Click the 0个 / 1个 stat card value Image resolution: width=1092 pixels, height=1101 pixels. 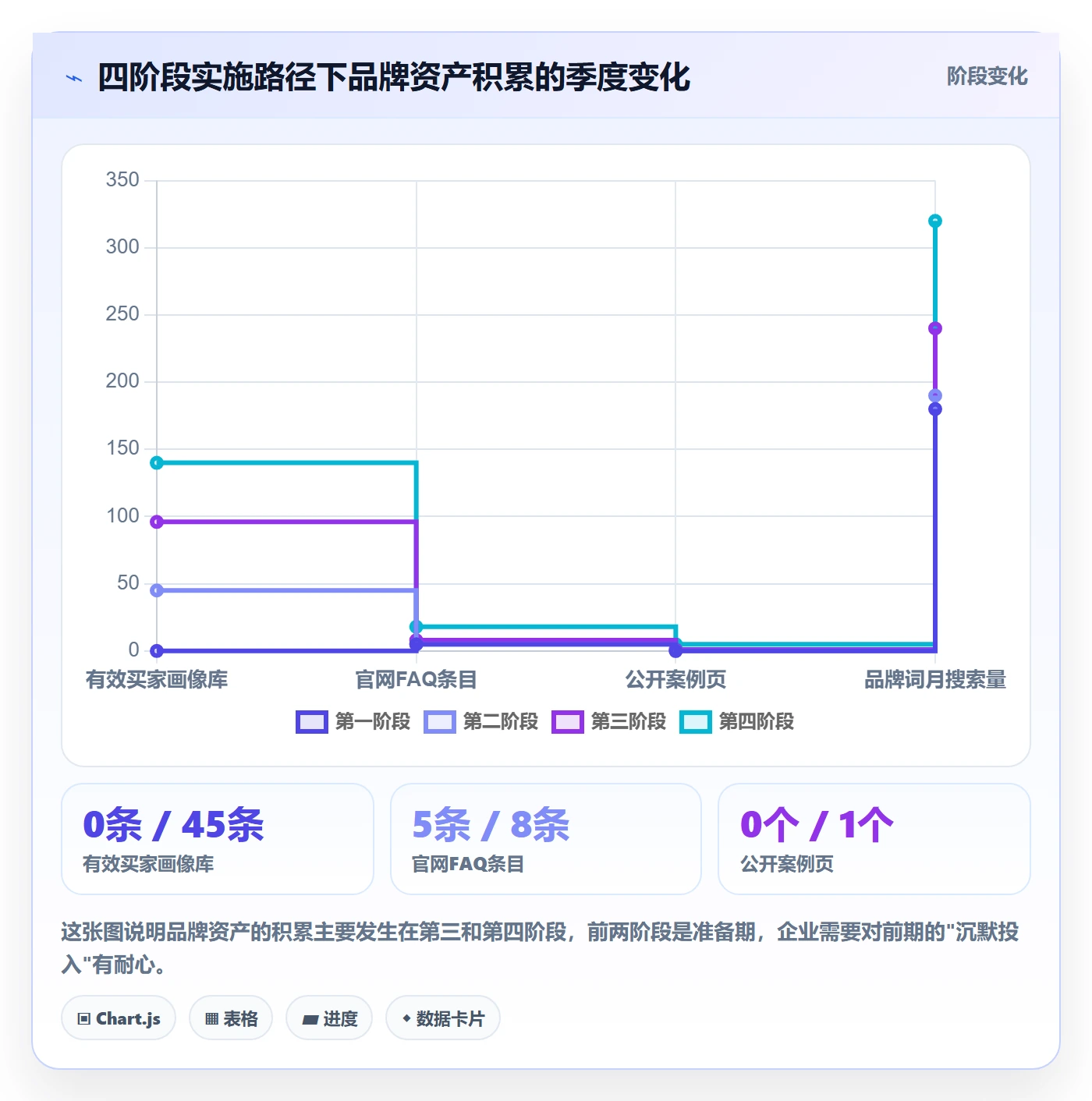click(817, 825)
